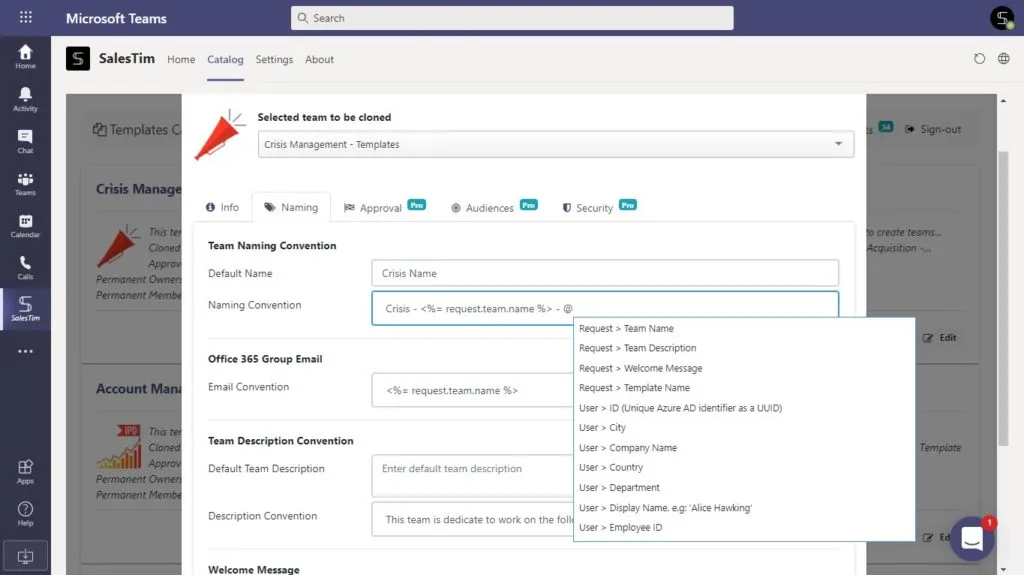1024x575 pixels.
Task: Open Activity bell in sidebar
Action: tap(25, 99)
